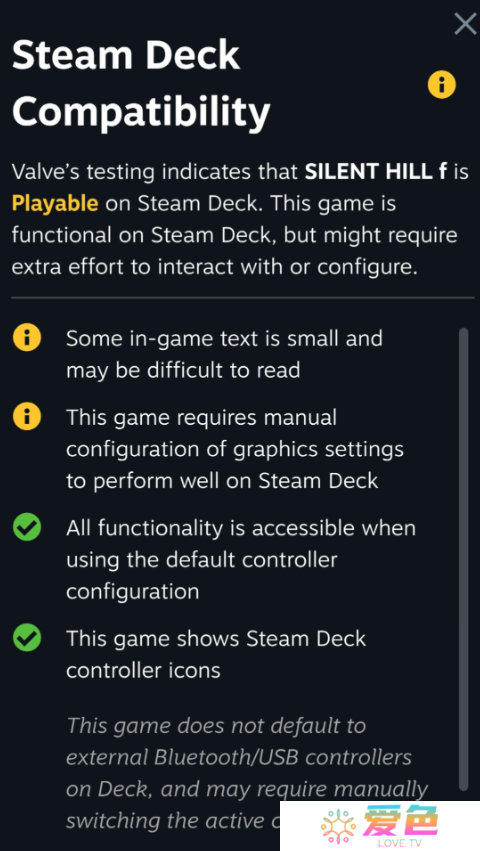Viewport: 480px width, 851px height.
Task: Click the sunburst emblem in the watermark
Action: click(x=338, y=826)
